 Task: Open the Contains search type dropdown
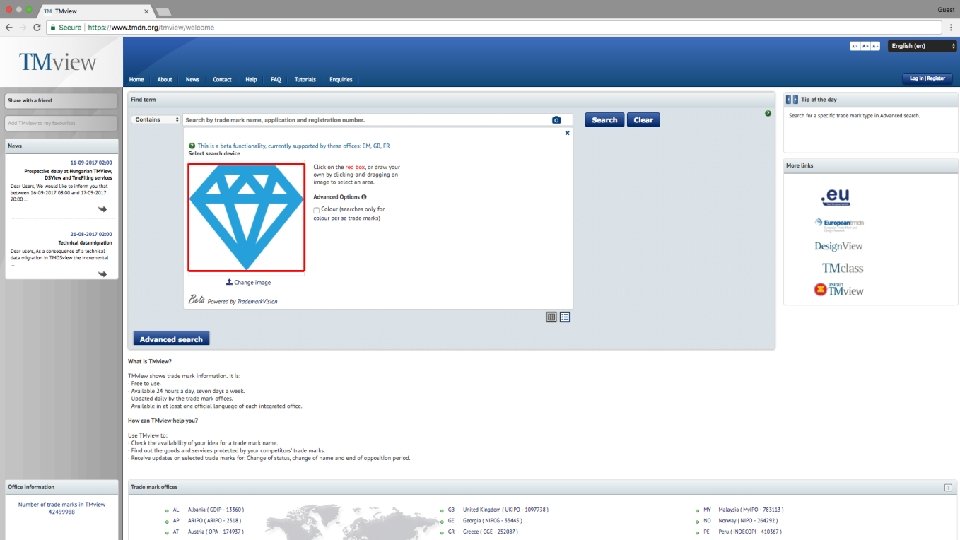point(156,120)
